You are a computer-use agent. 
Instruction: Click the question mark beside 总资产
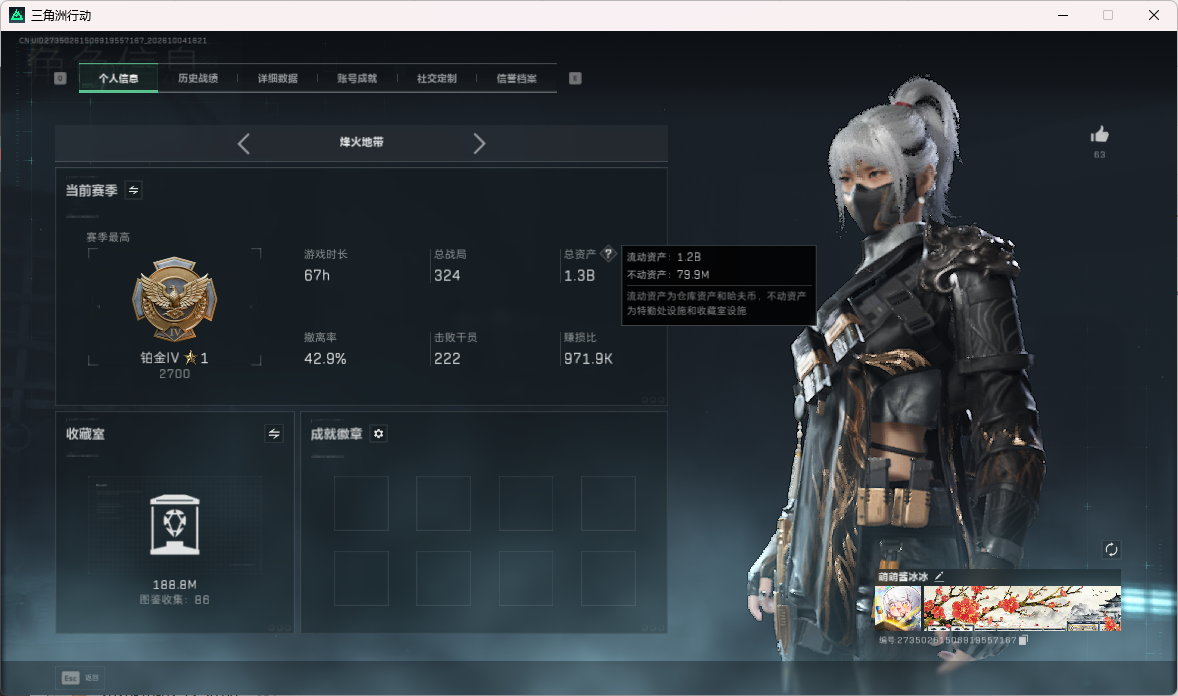coord(609,254)
